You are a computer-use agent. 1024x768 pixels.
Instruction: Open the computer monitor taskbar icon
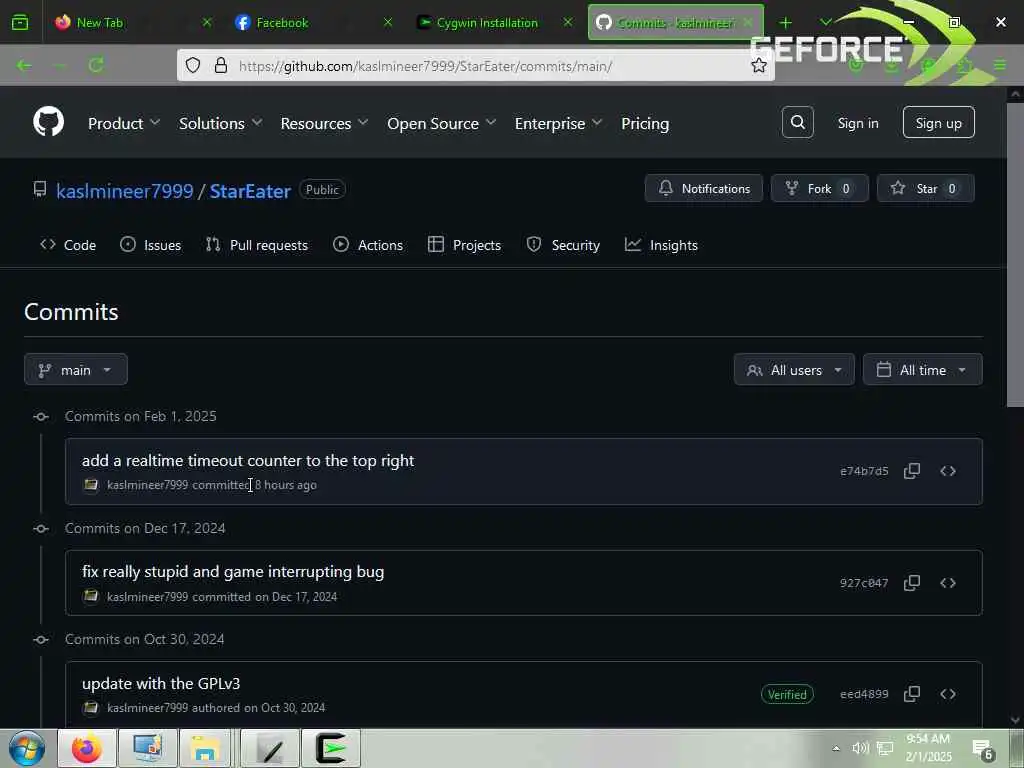point(148,748)
